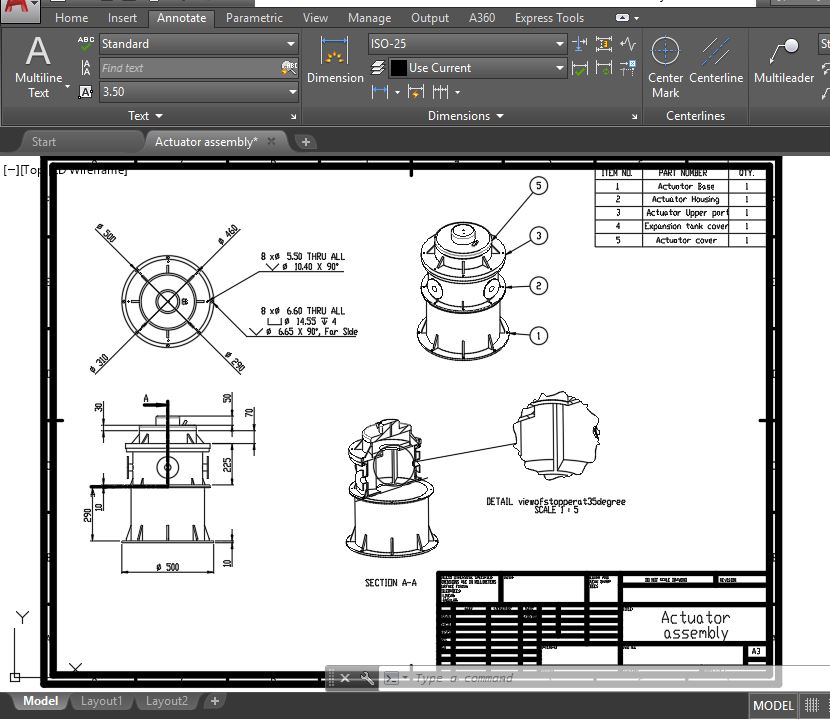Add a new drawing tab
This screenshot has width=830, height=719.
tap(305, 142)
